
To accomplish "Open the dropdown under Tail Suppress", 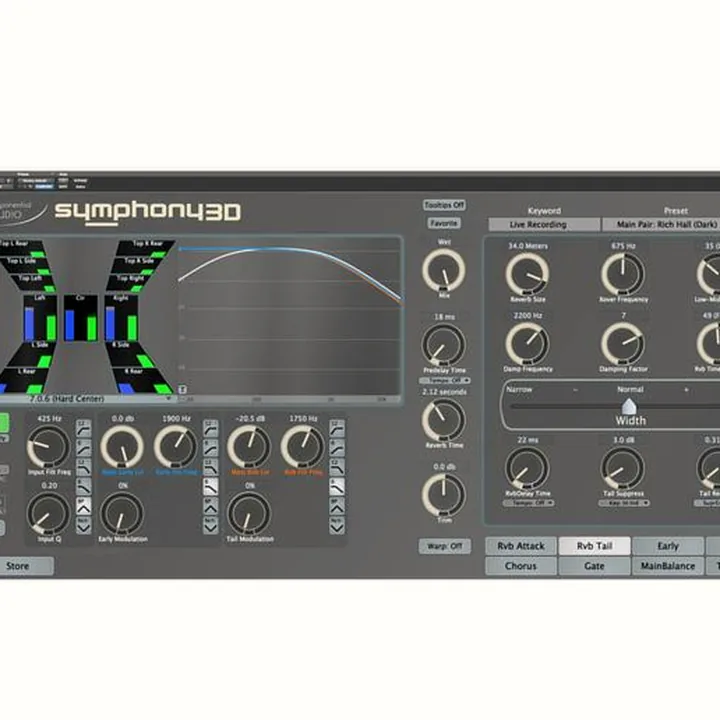I will [624, 503].
